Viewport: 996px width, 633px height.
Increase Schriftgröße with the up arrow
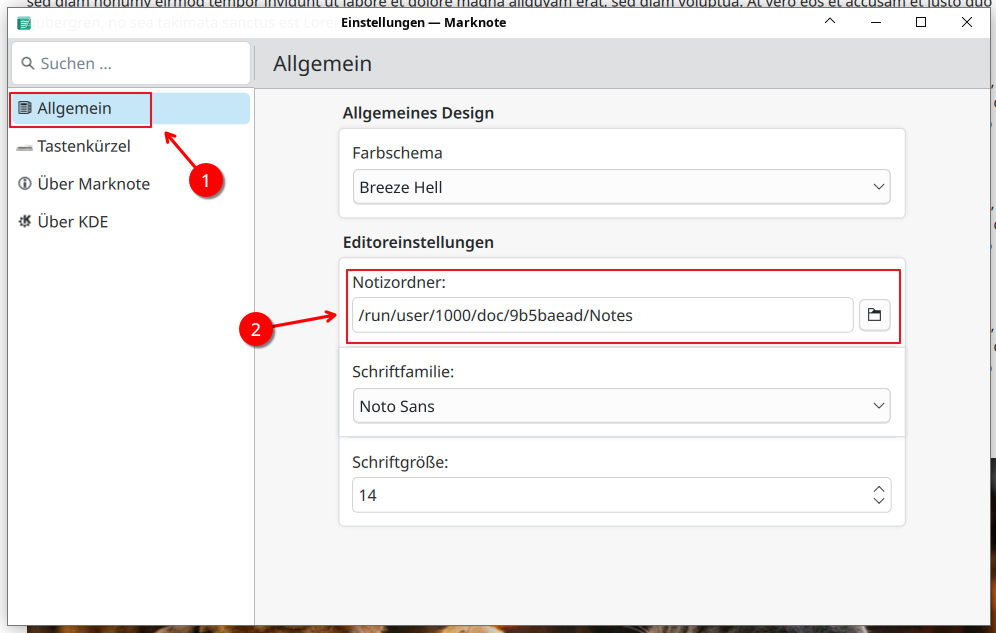tap(878, 489)
